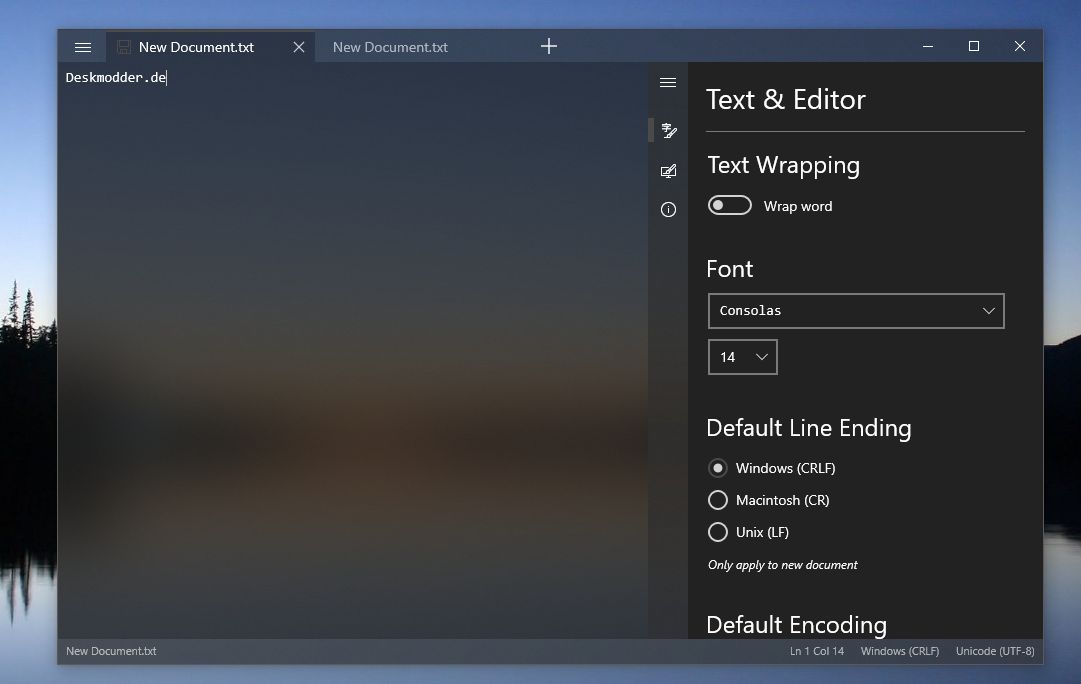Select Macintosh (CR) line ending
1081x684 pixels.
coord(769,500)
